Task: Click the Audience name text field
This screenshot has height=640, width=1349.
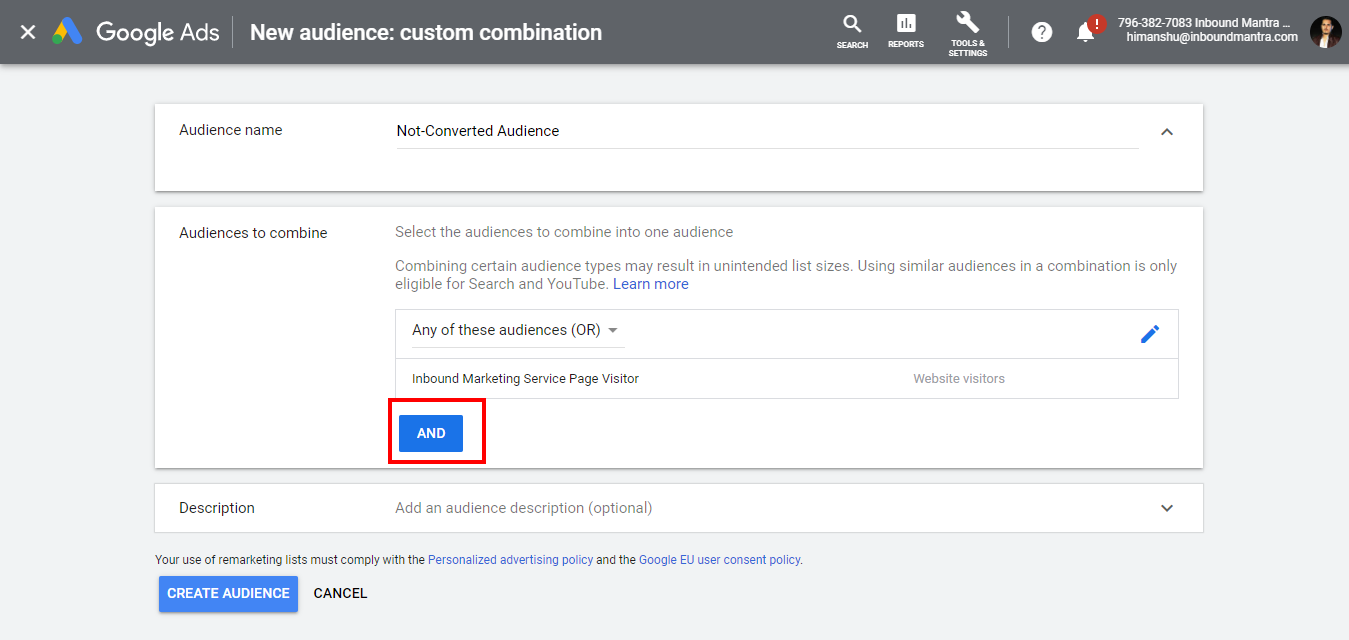Action: tap(766, 131)
